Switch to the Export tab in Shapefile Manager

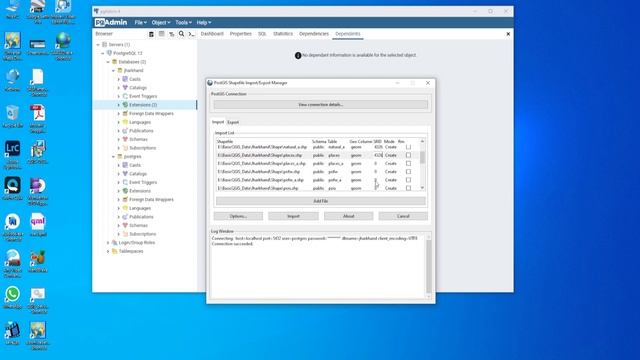coord(233,122)
